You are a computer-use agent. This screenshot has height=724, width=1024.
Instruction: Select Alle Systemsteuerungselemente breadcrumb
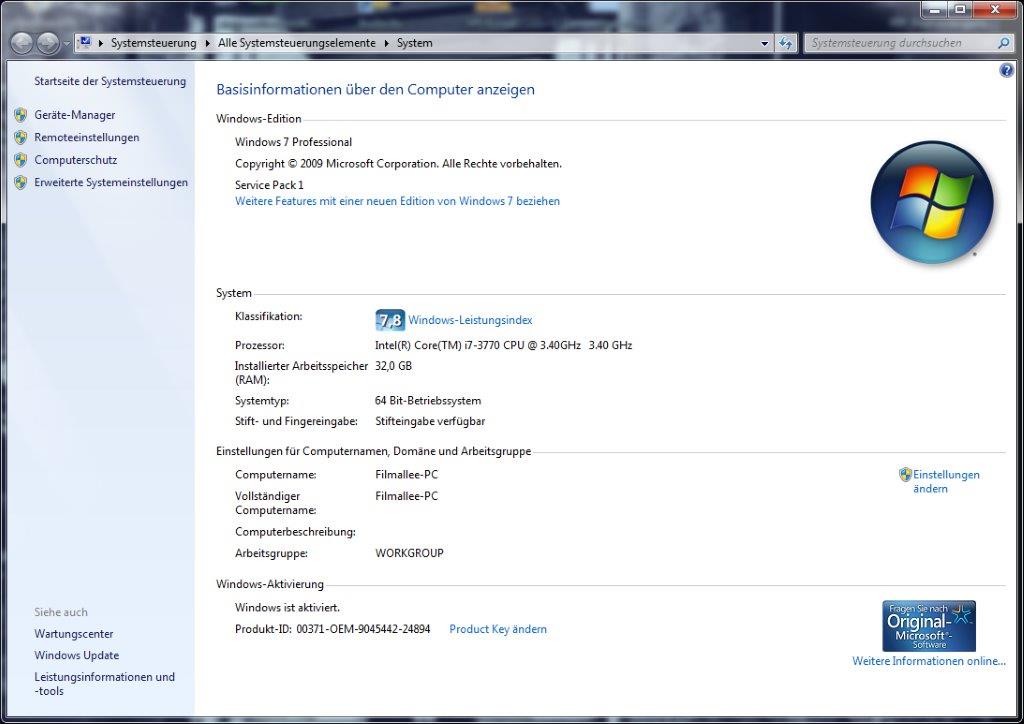click(296, 43)
